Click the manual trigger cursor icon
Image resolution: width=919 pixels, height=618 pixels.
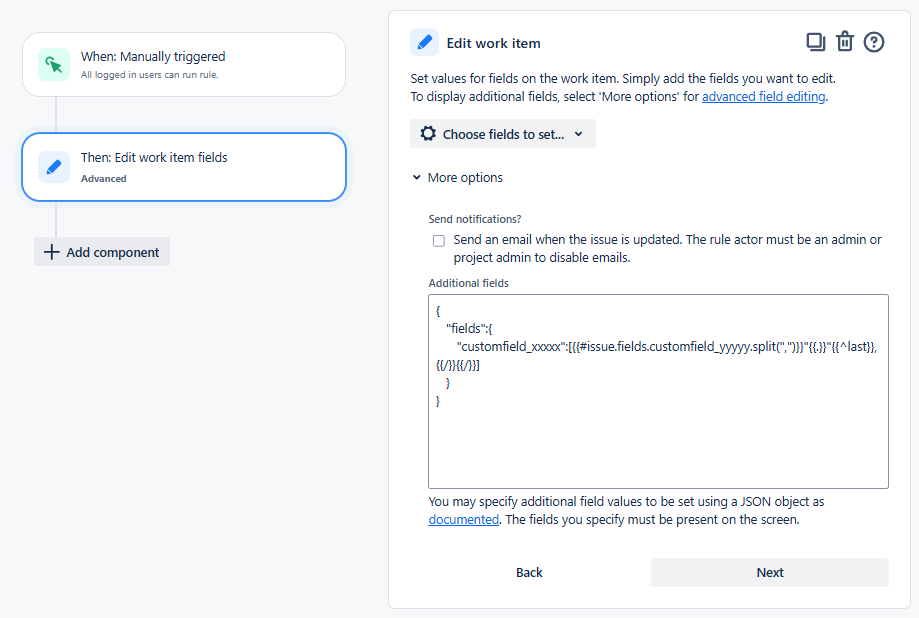point(52,64)
